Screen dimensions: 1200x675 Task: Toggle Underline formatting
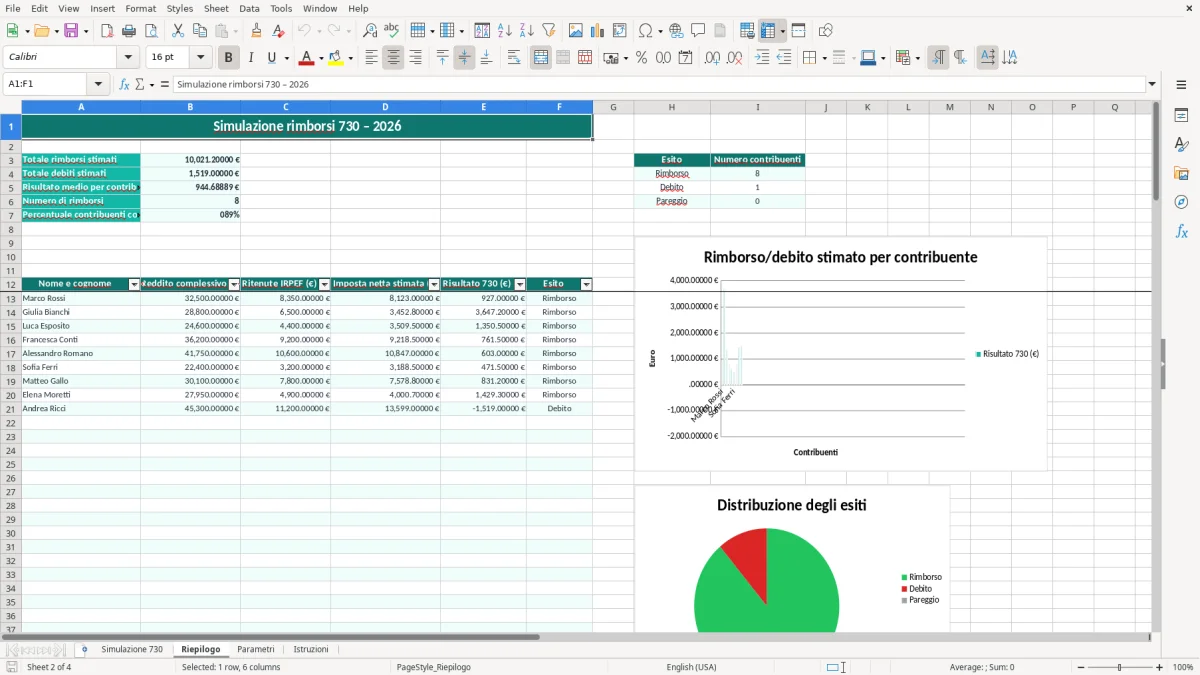pos(271,58)
